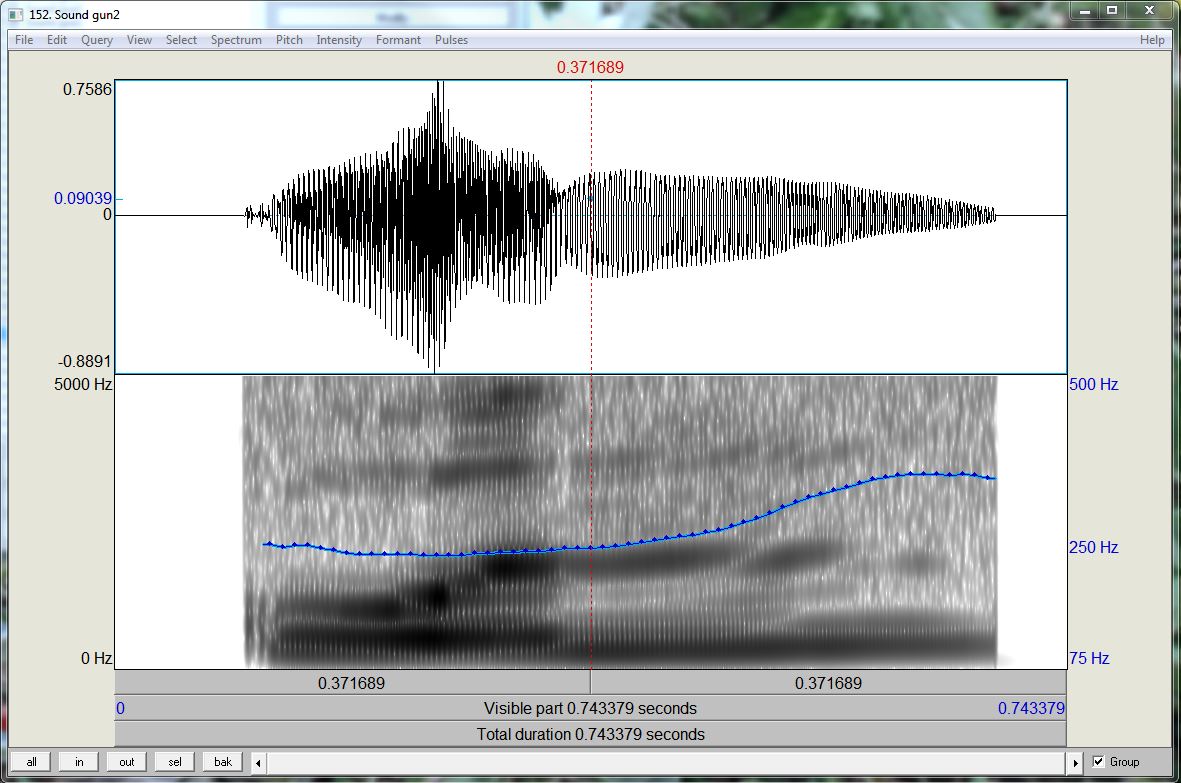Image resolution: width=1181 pixels, height=783 pixels.
Task: Click the 'all' zoom button
Action: pos(31,762)
